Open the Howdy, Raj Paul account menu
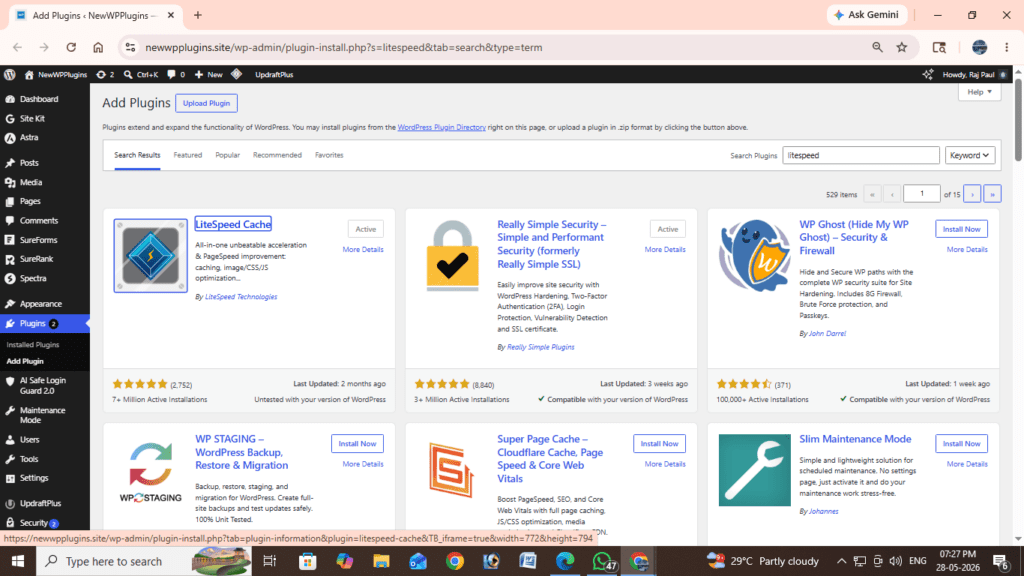 [x=974, y=74]
